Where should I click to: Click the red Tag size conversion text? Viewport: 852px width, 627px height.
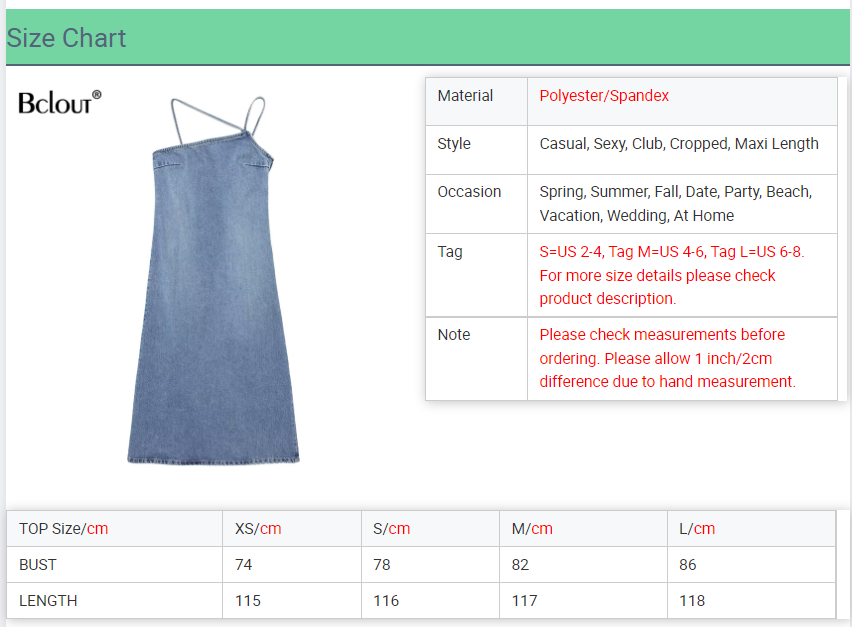click(671, 275)
